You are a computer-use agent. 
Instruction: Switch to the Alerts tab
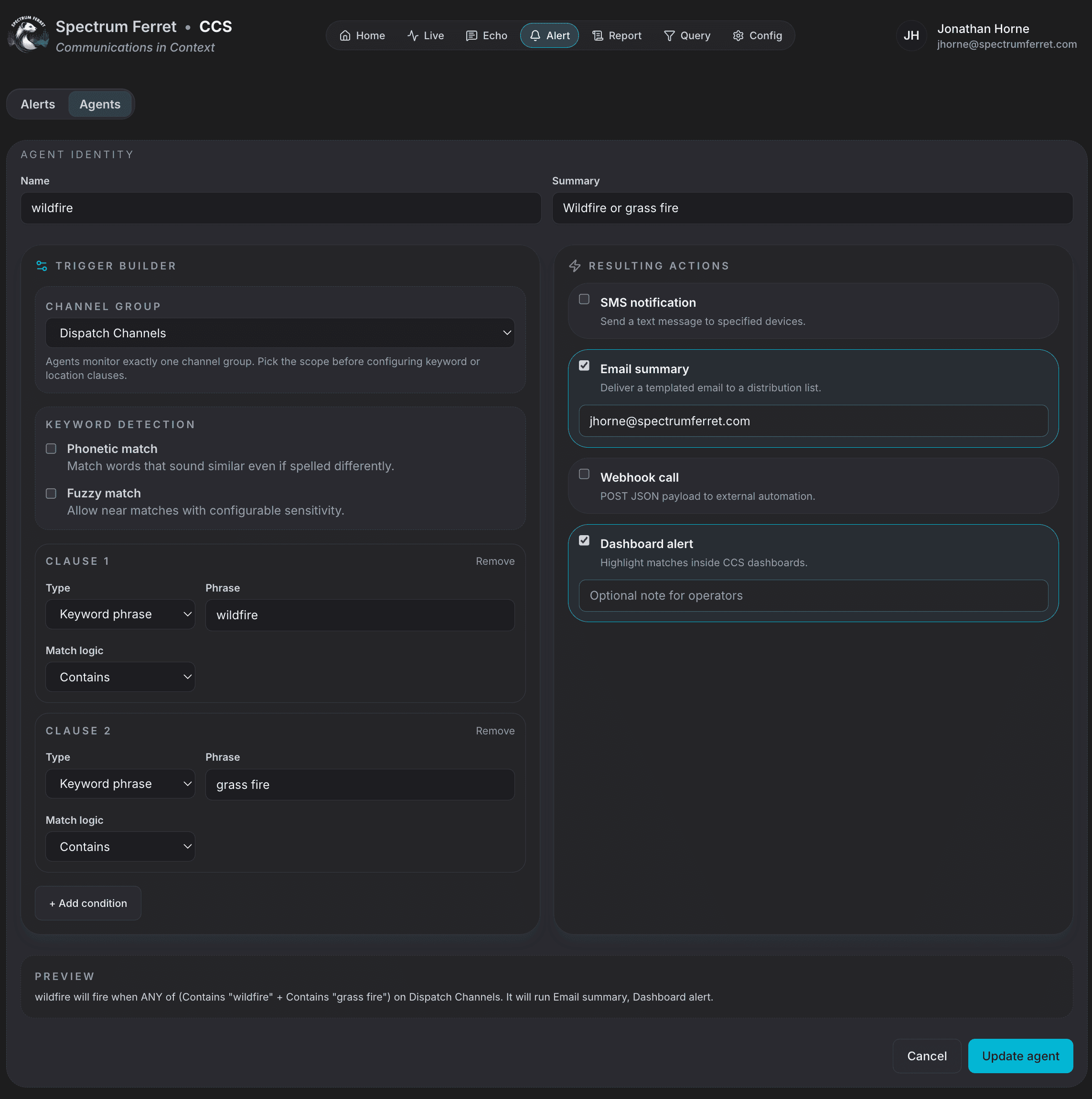tap(38, 104)
